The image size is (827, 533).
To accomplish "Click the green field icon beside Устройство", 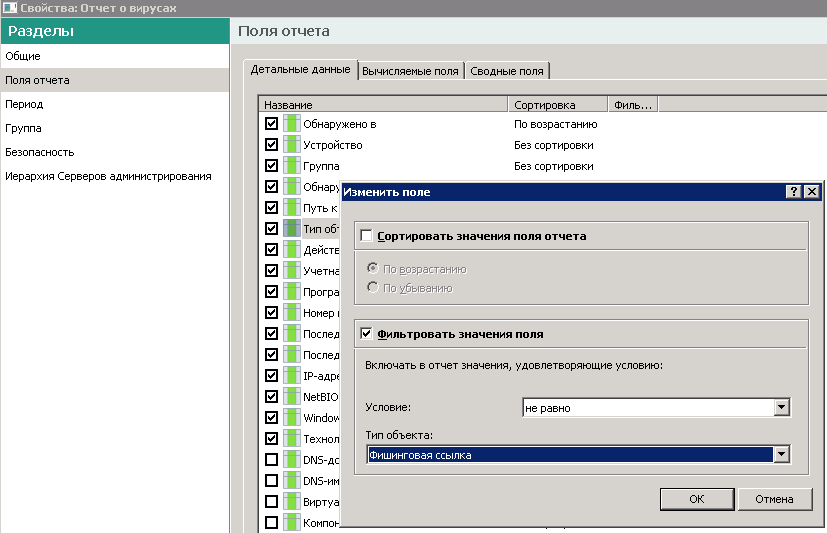I will pos(291,145).
